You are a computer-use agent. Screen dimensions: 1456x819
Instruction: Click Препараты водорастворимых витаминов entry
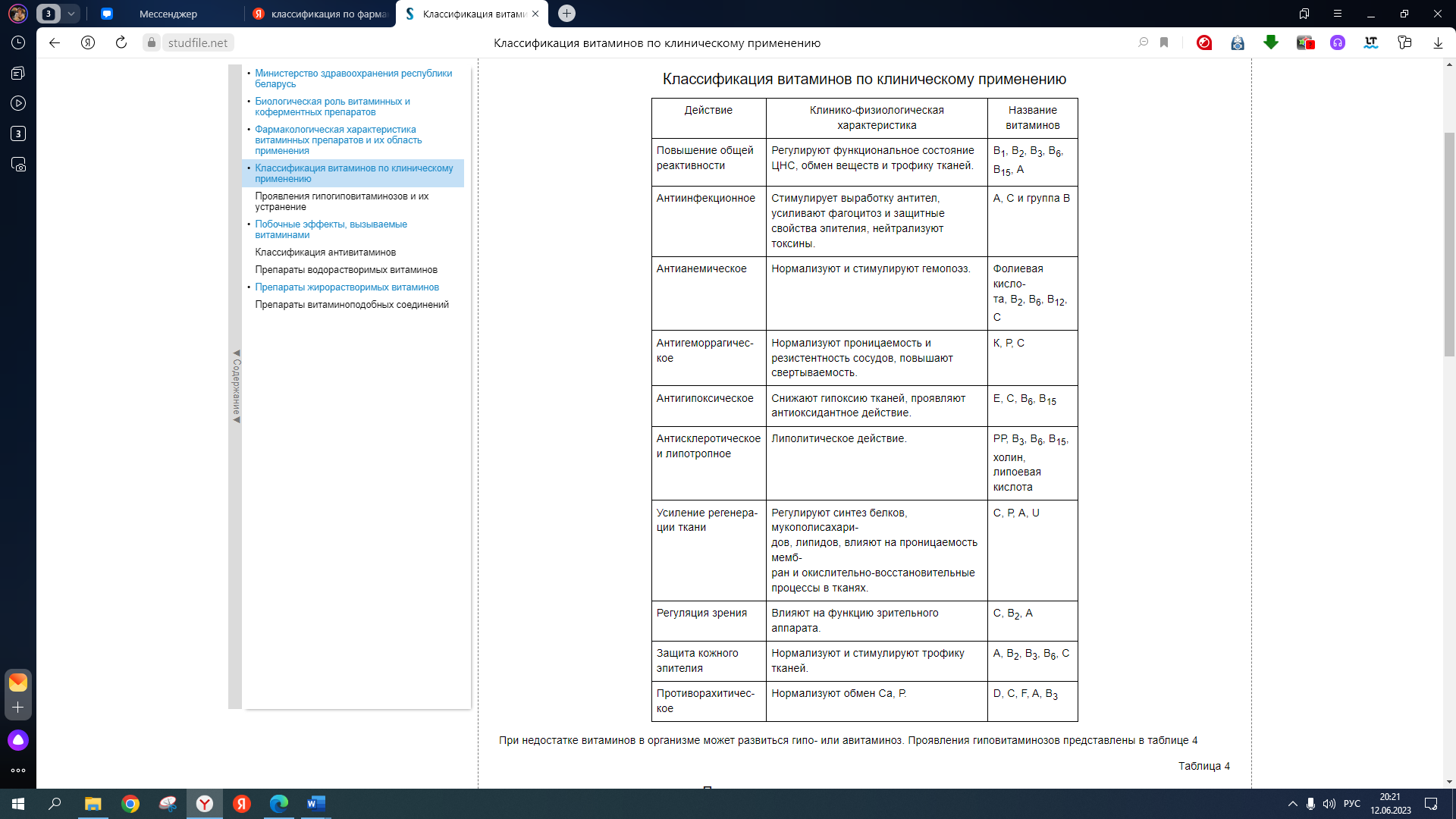pos(346,270)
